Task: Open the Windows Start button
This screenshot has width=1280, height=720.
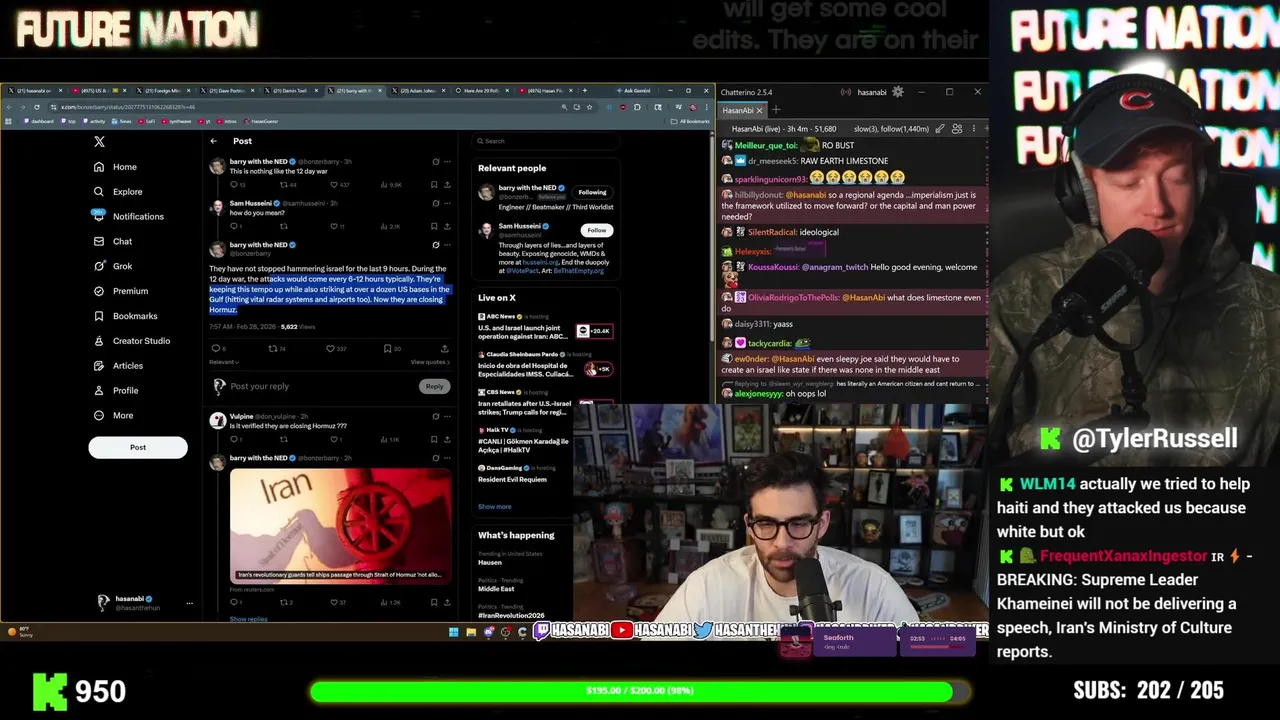Action: point(453,632)
